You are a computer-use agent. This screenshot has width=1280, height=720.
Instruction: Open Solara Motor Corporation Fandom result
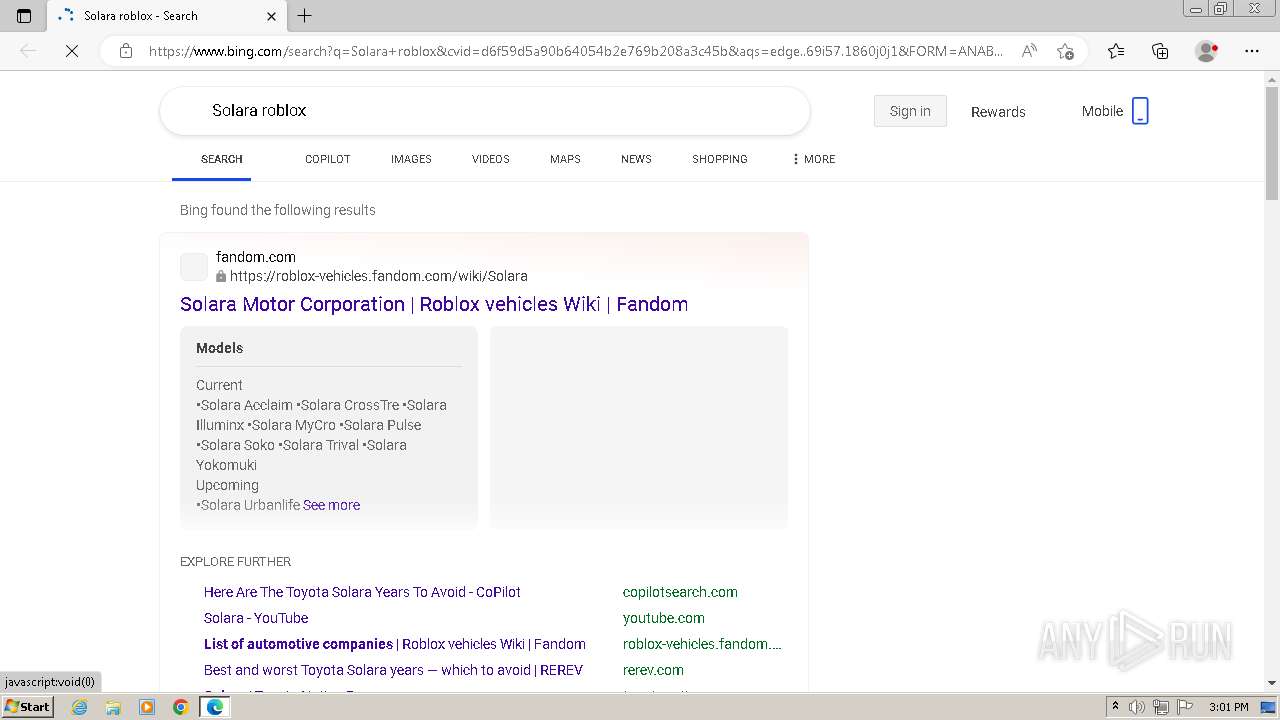(434, 304)
